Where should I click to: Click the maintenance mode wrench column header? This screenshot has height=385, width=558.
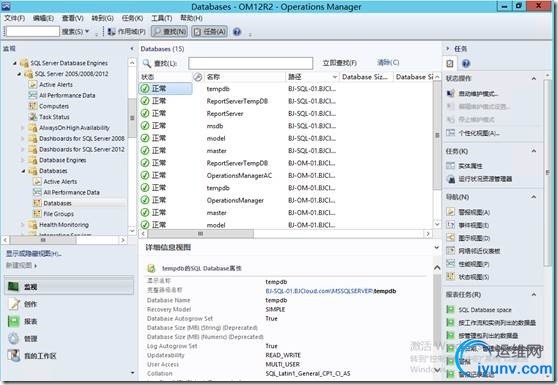click(198, 77)
